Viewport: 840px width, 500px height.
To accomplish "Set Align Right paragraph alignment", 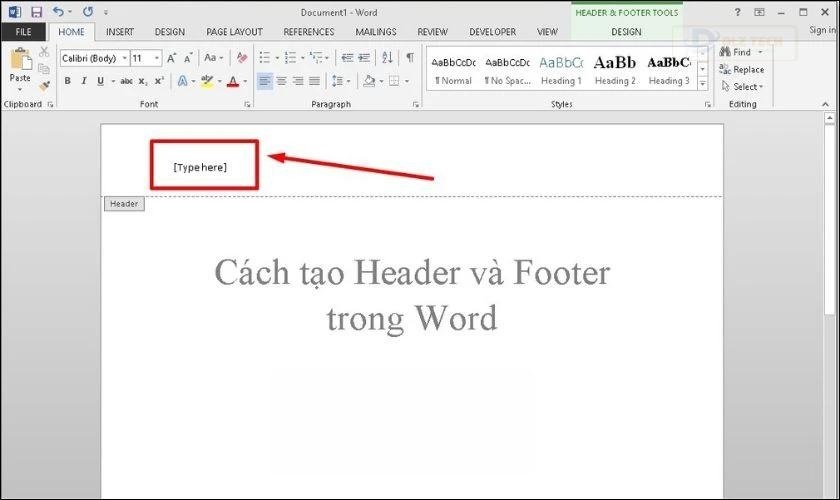I will (298, 81).
